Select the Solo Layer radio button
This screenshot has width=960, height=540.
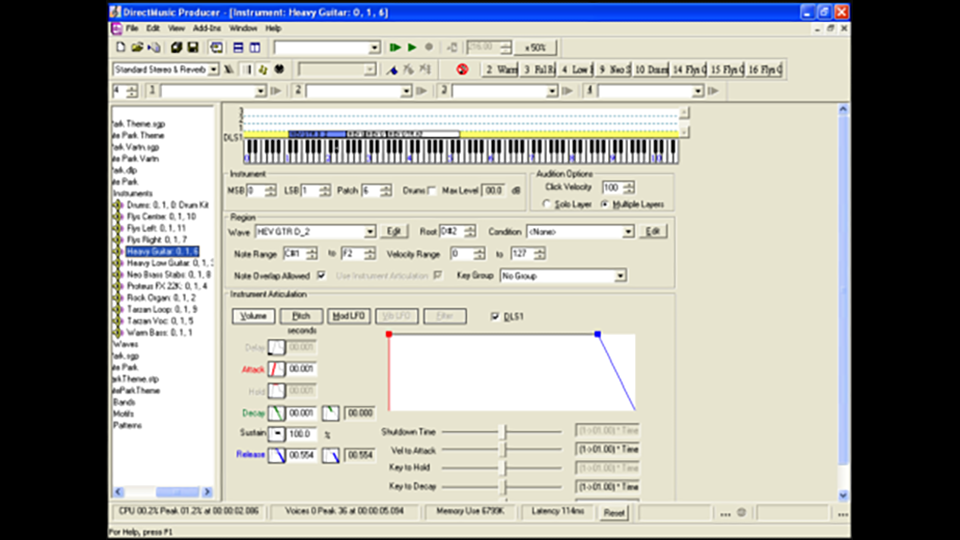click(x=547, y=204)
